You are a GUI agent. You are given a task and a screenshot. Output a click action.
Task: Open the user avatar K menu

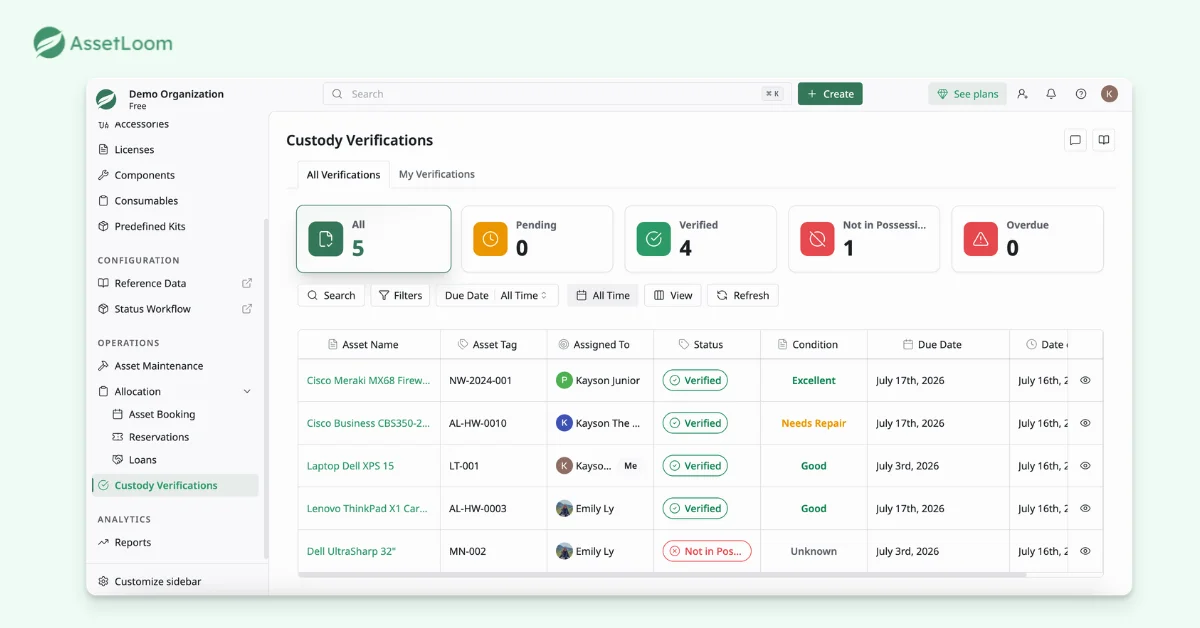point(1110,94)
